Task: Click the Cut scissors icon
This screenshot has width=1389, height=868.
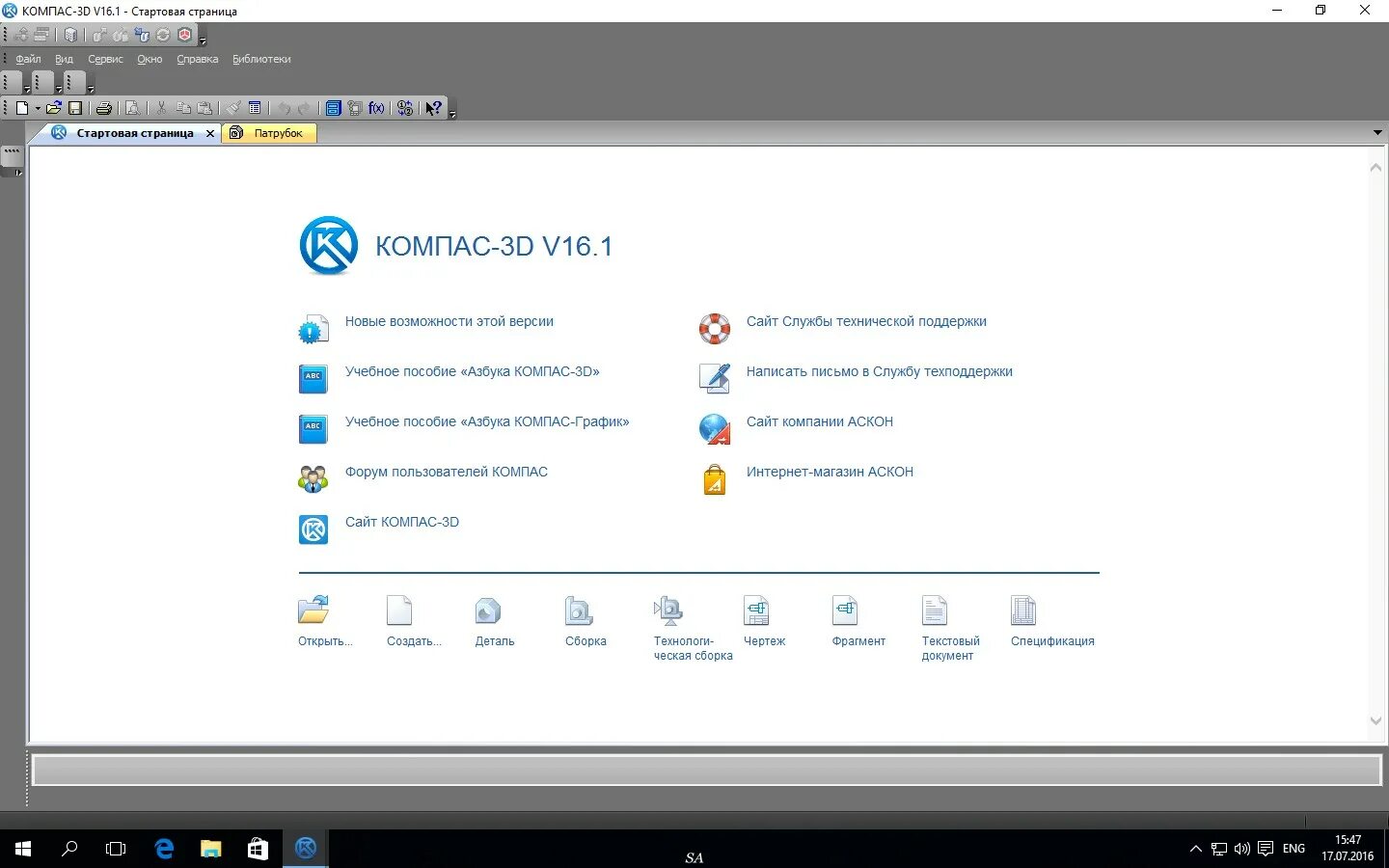Action: [161, 108]
